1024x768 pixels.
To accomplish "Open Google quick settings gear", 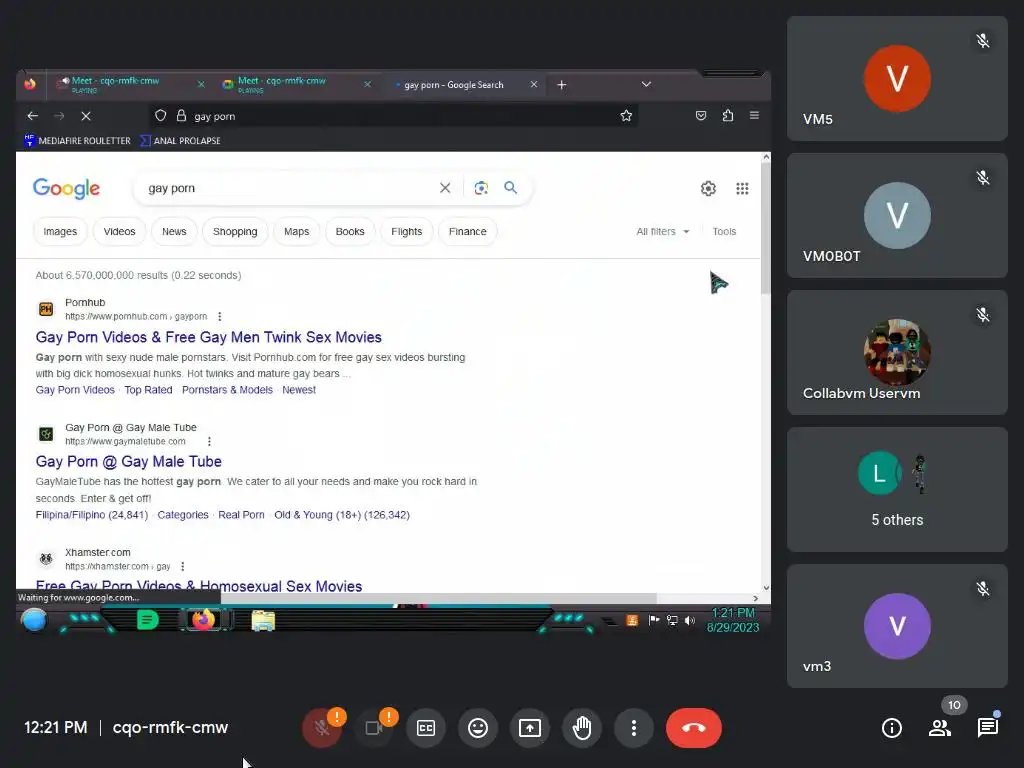I will coord(708,189).
